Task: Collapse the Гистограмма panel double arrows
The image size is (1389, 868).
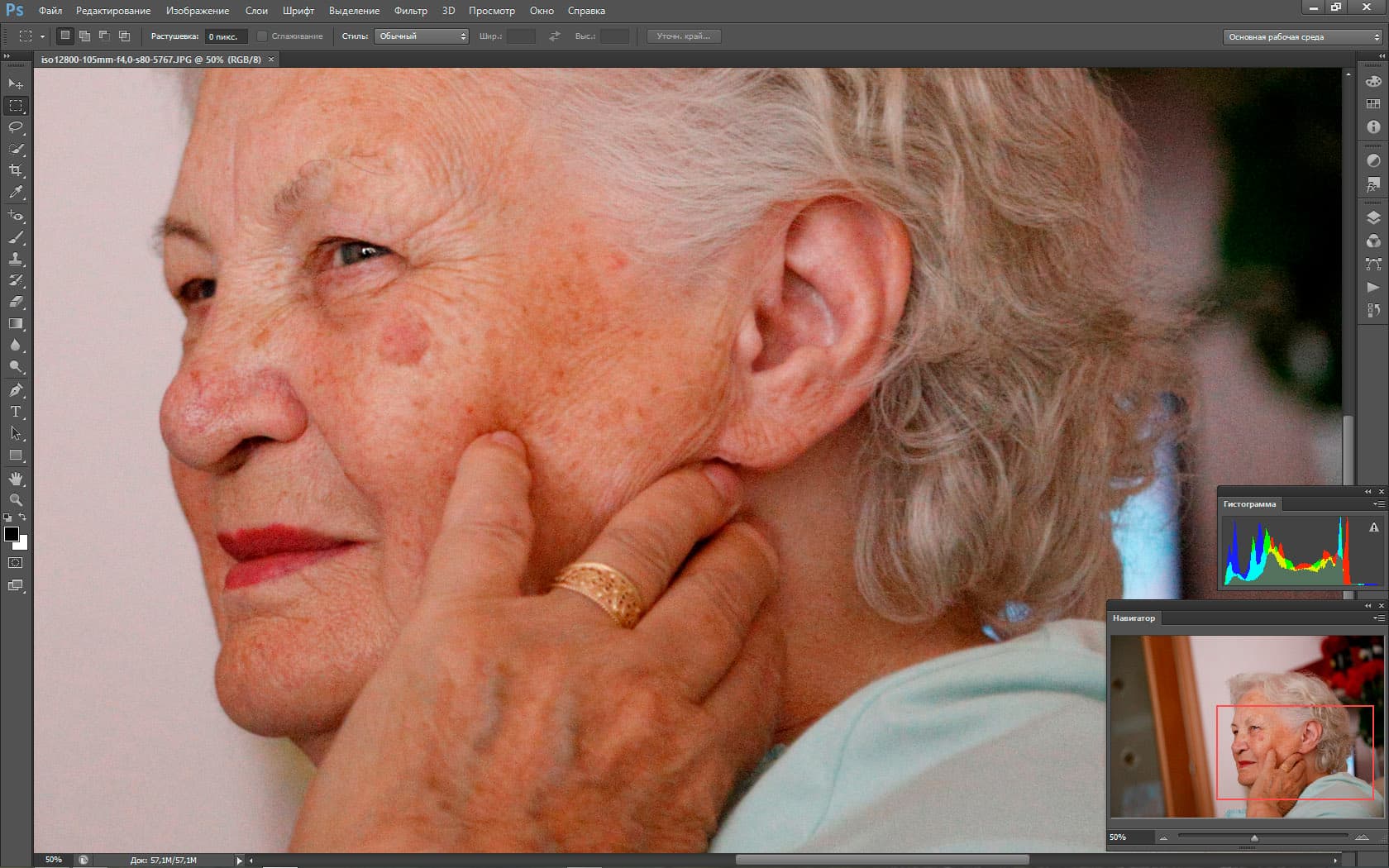Action: [1368, 491]
